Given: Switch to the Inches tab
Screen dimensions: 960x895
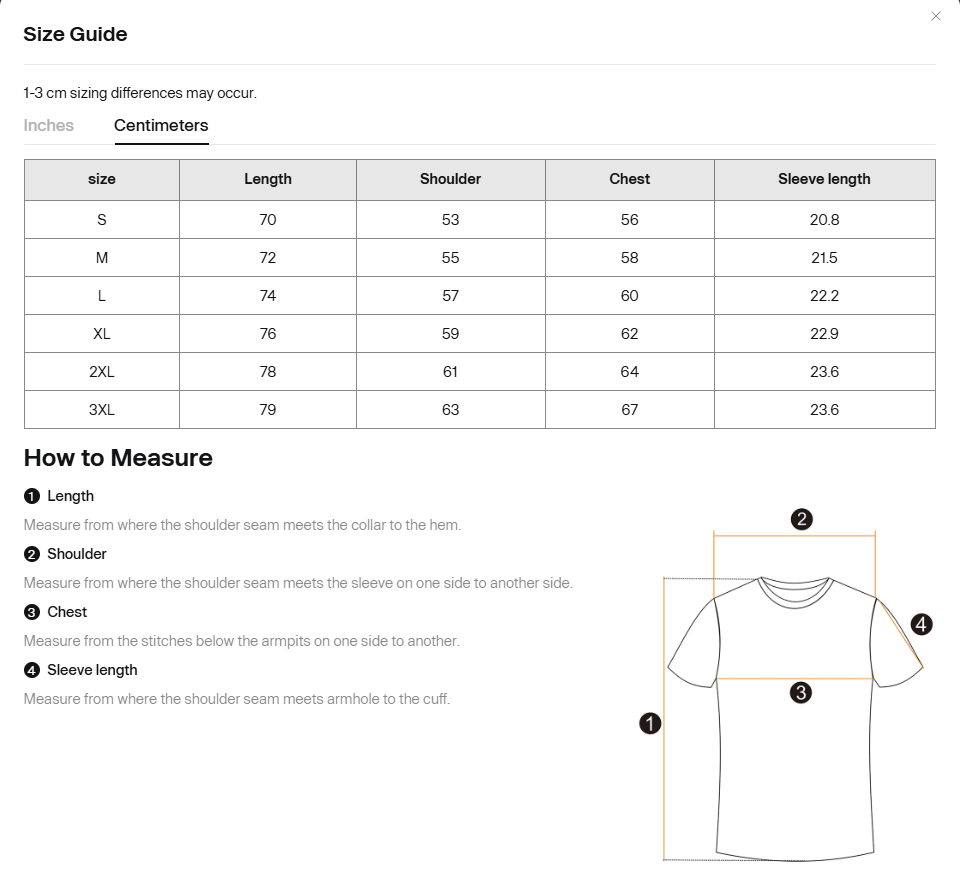Looking at the screenshot, I should point(48,125).
